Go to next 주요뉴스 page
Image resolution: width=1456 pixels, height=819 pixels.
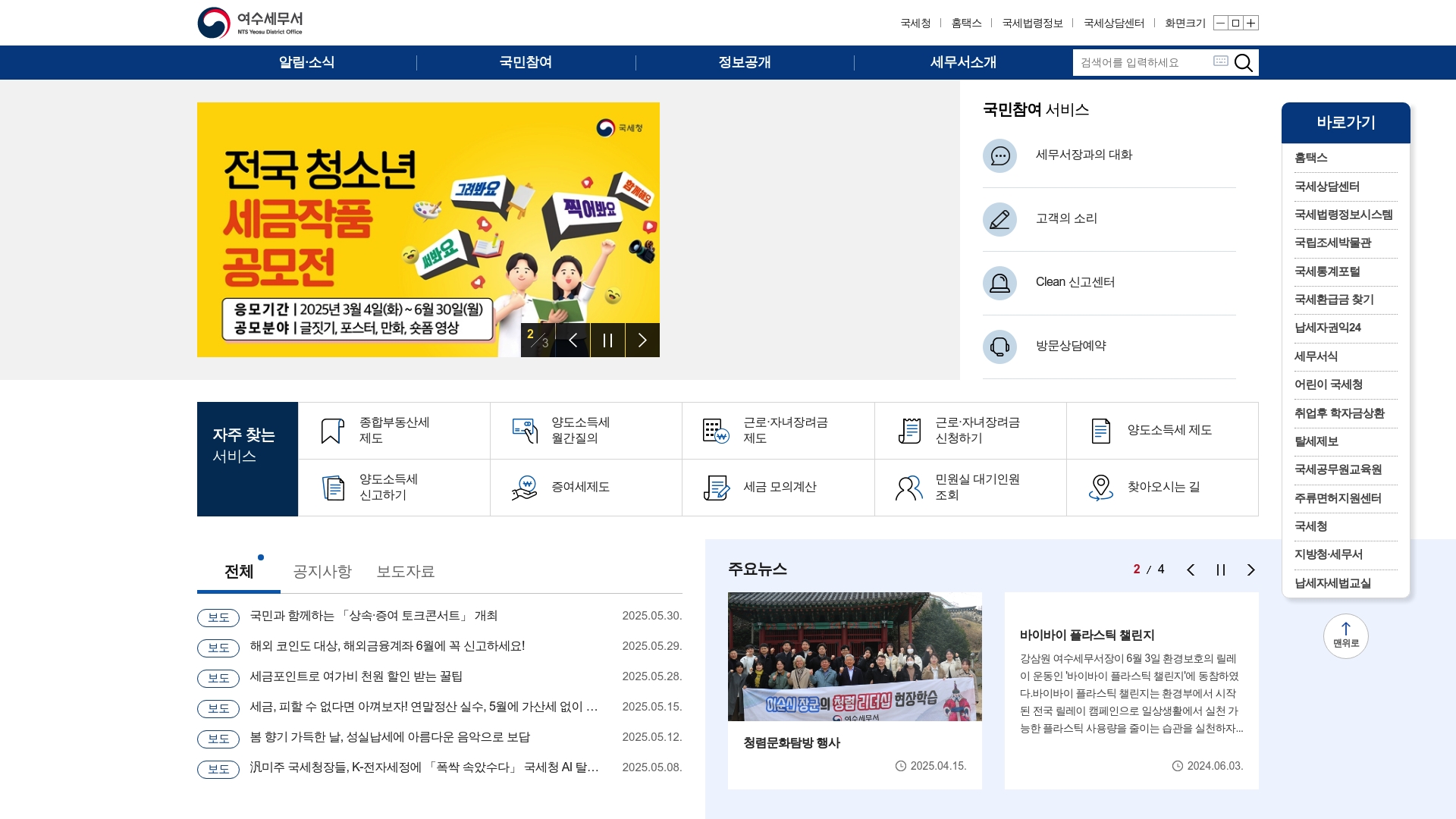1251,570
